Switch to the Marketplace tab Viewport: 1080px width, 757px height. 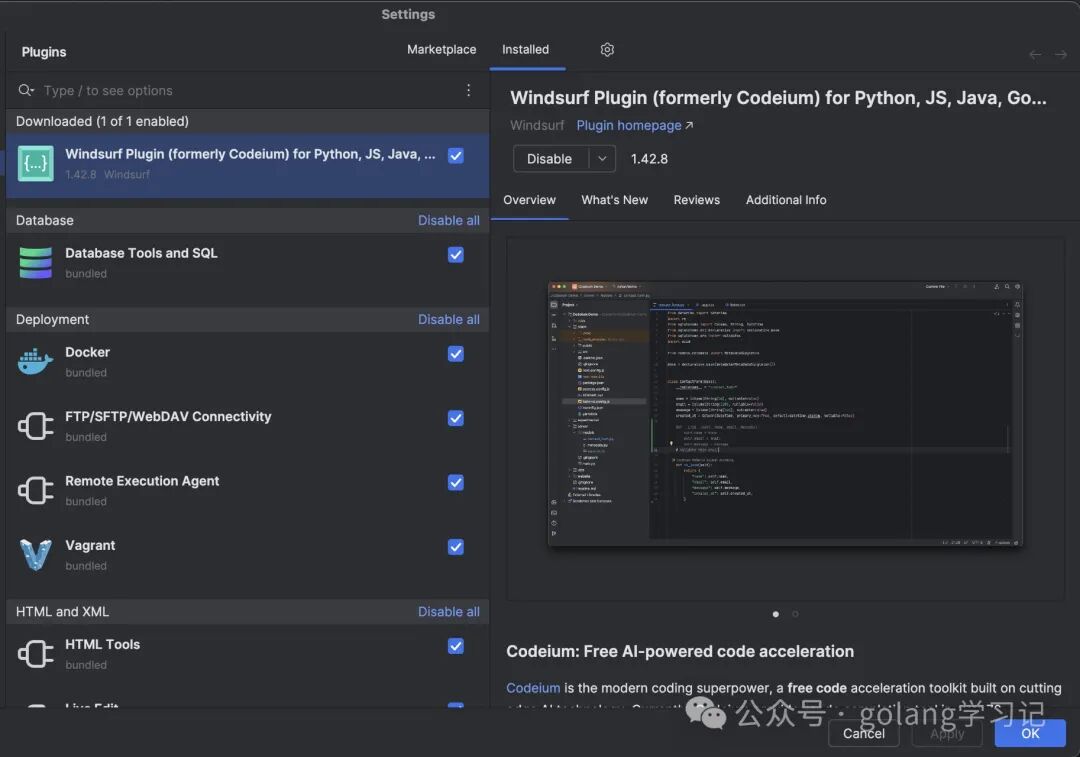(441, 50)
